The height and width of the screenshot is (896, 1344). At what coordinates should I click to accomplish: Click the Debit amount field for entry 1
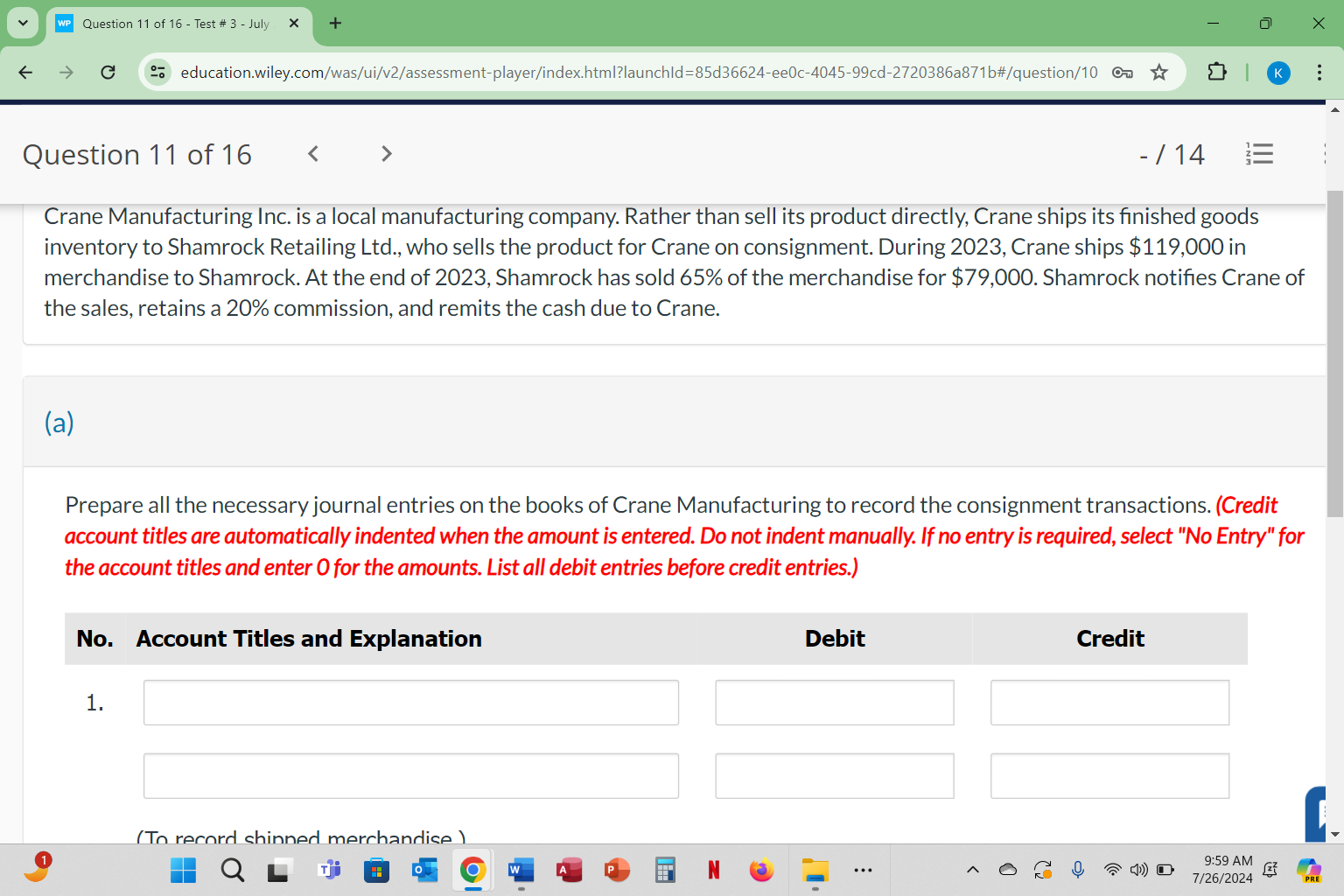834,703
